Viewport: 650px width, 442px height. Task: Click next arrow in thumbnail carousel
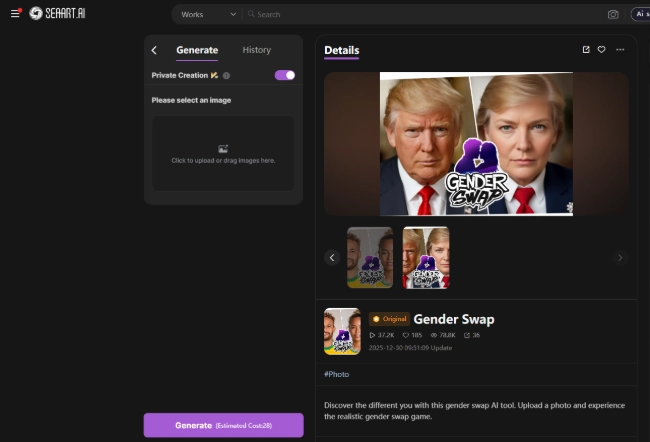620,257
